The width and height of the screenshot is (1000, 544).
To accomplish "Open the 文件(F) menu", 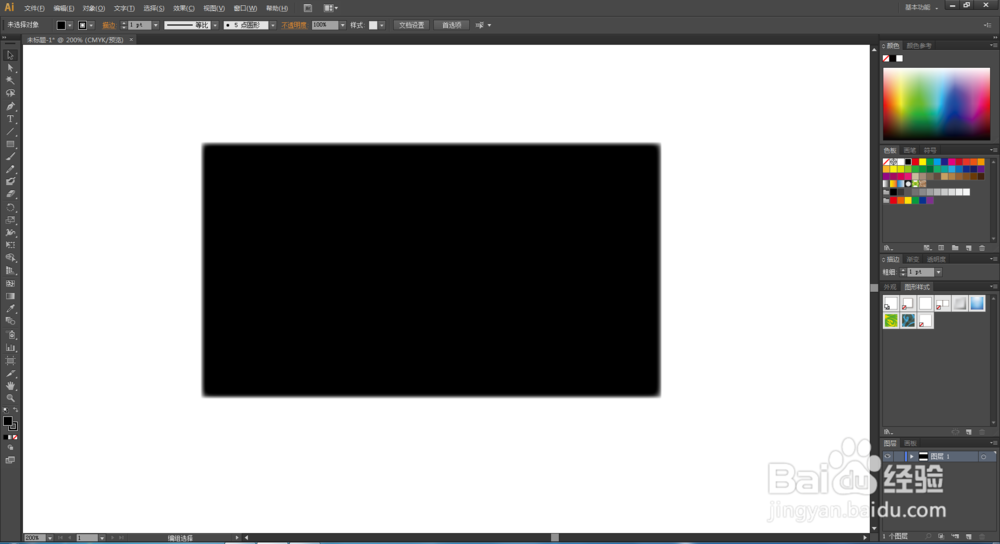I will pos(34,8).
